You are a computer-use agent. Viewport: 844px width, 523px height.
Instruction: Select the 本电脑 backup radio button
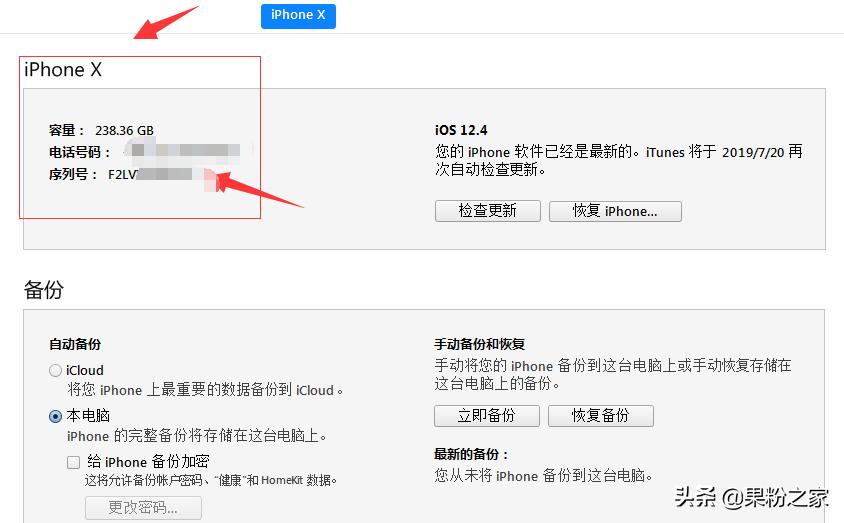pyautogui.click(x=55, y=416)
